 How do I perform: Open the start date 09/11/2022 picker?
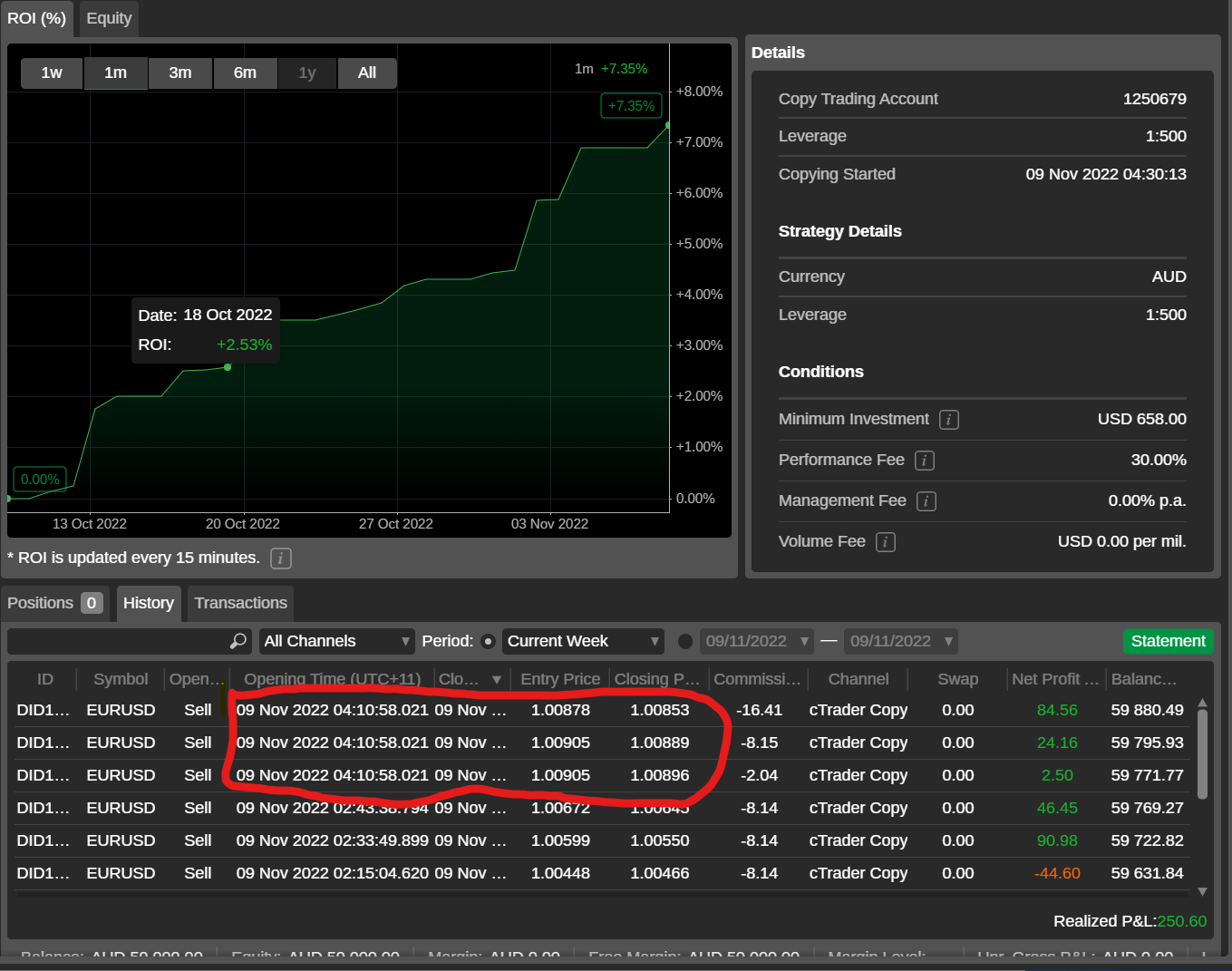coord(757,642)
